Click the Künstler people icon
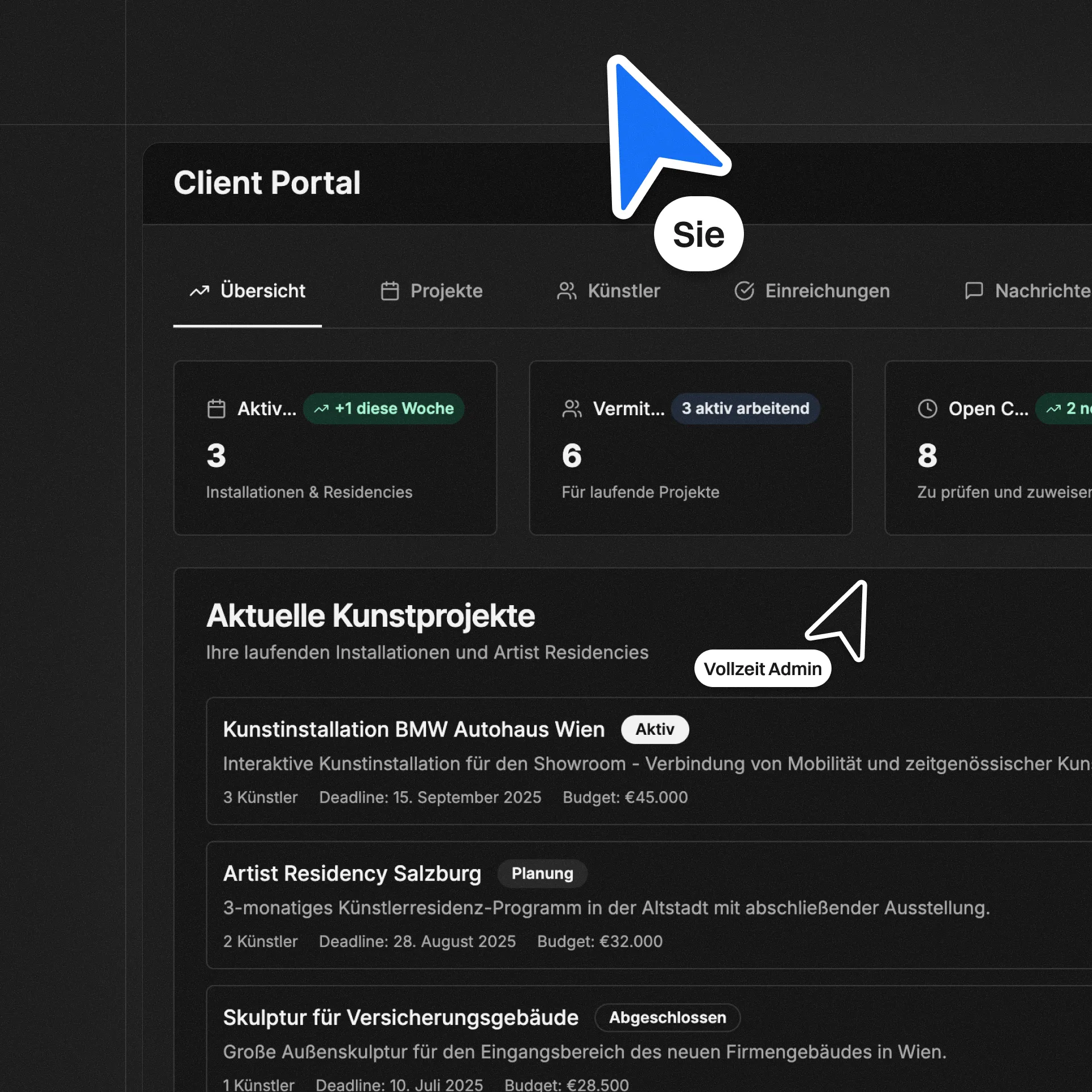The width and height of the screenshot is (1092, 1092). pos(566,291)
